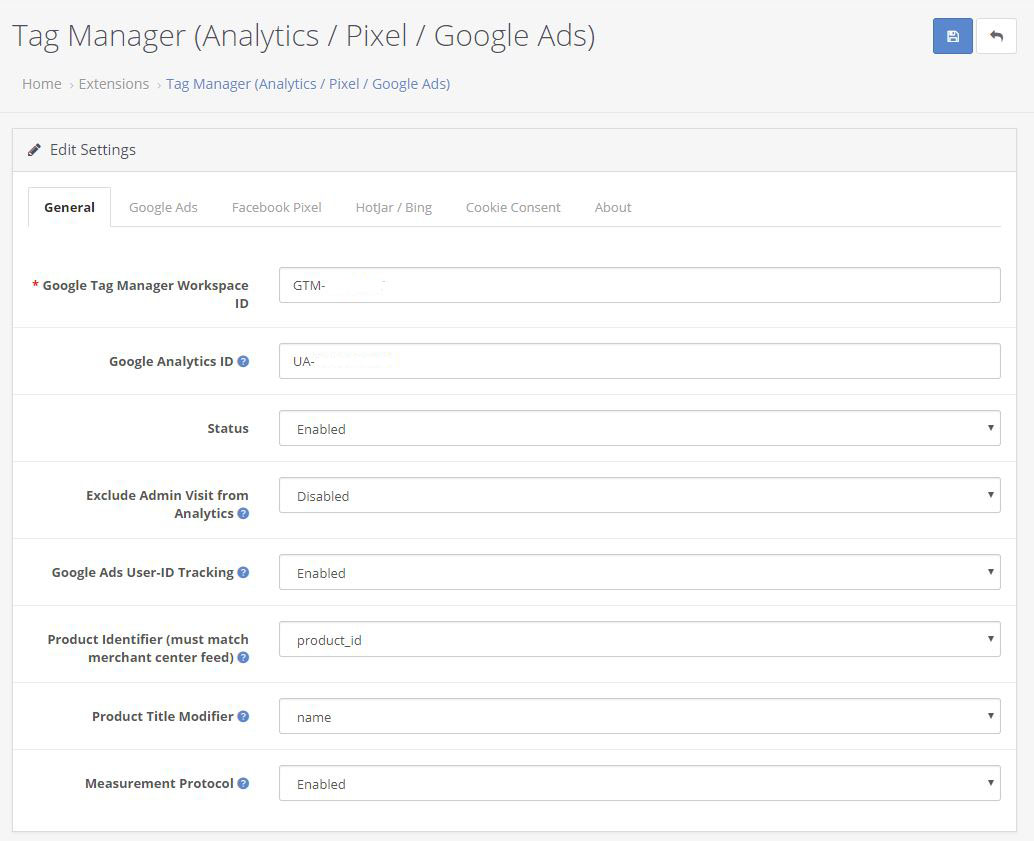
Task: Open help icon beside Measurement Protocol
Action: [x=243, y=784]
